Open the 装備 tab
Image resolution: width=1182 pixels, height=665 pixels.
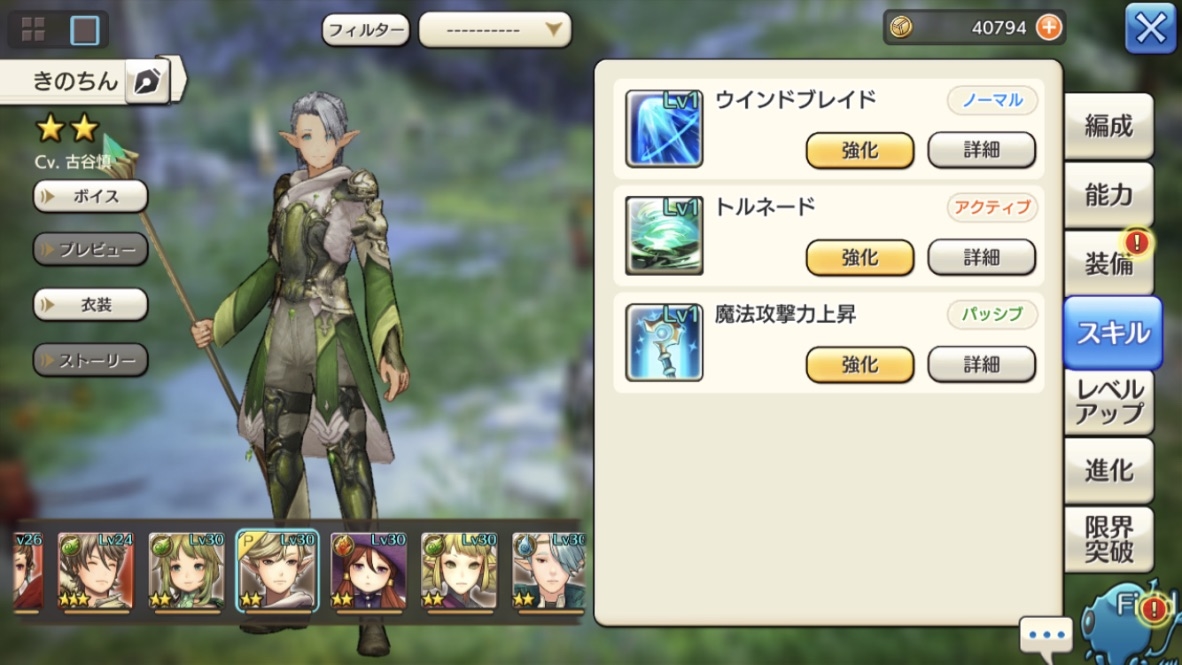pyautogui.click(x=1109, y=263)
